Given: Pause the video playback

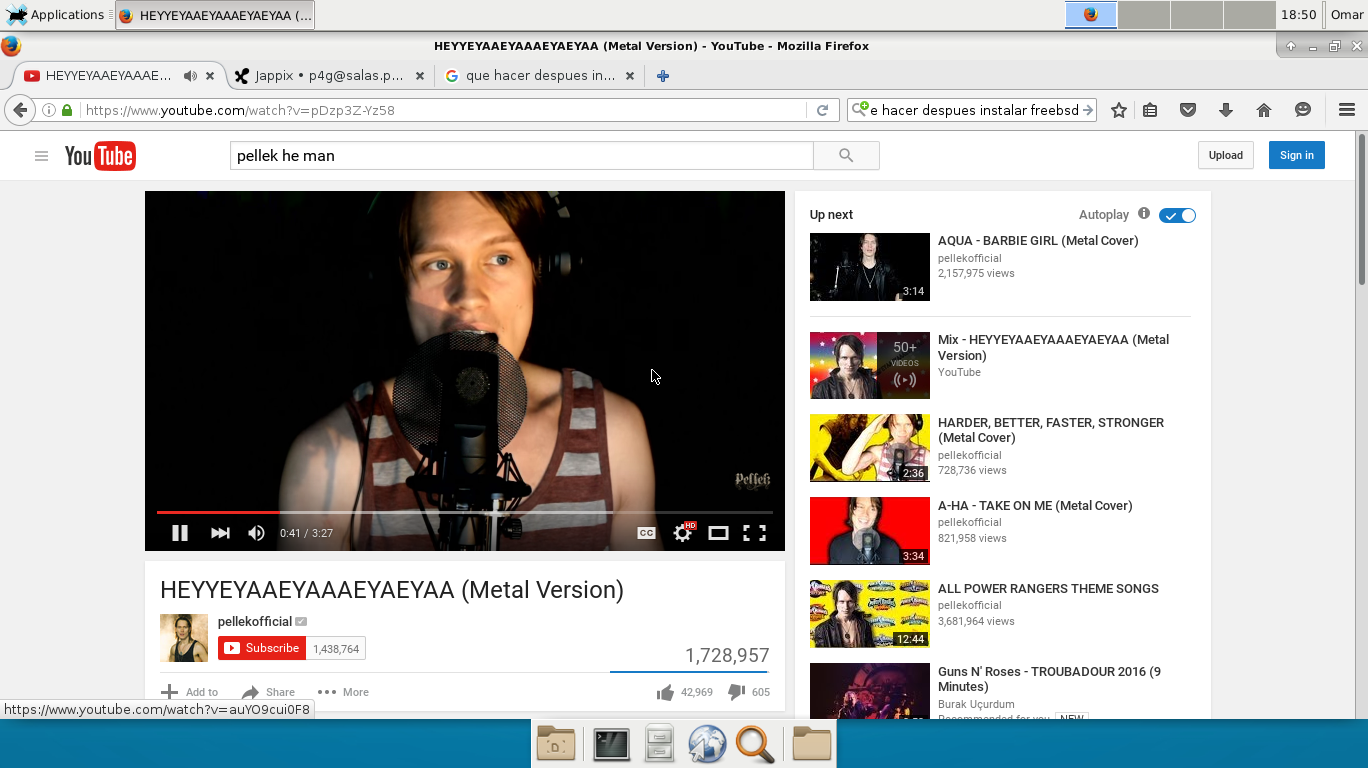Looking at the screenshot, I should (180, 533).
